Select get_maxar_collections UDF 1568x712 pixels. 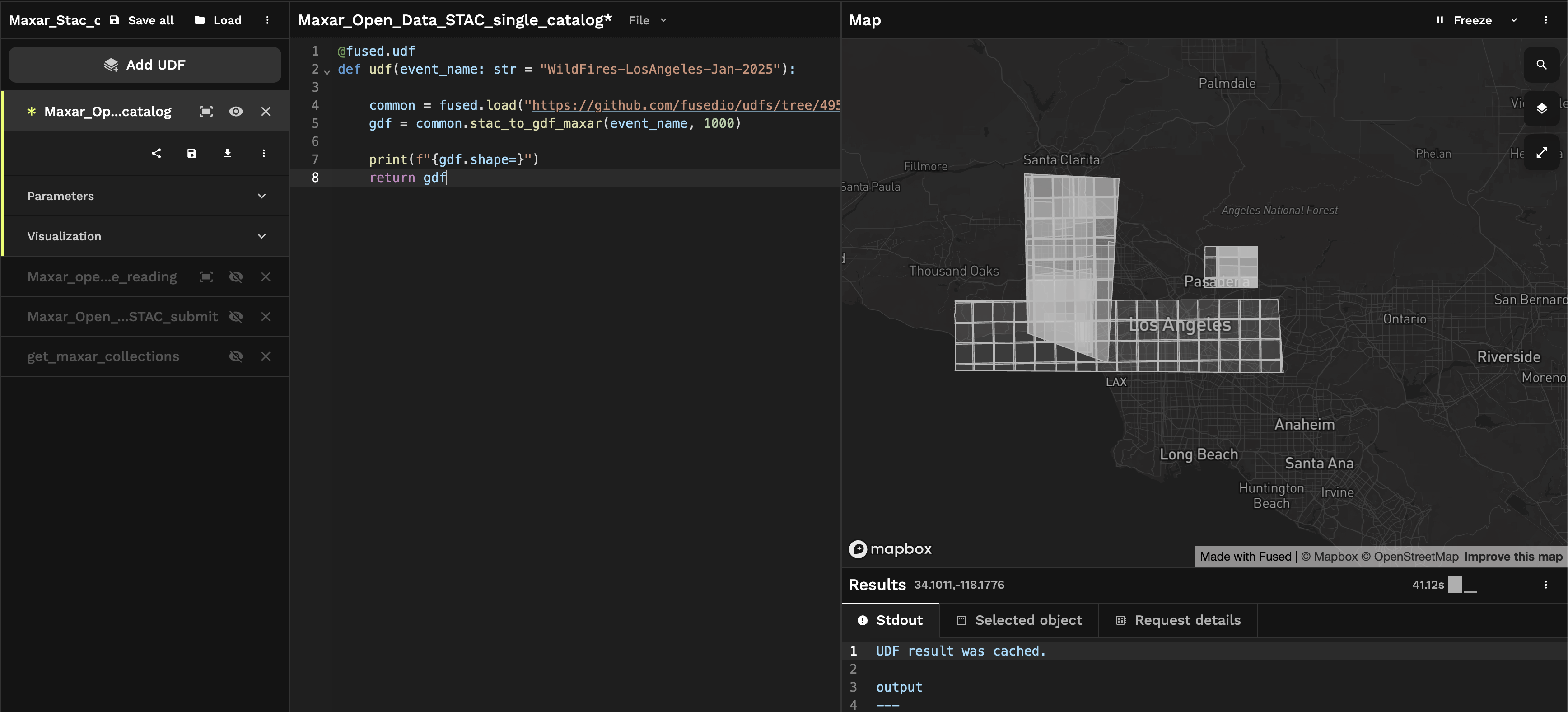pyautogui.click(x=103, y=356)
